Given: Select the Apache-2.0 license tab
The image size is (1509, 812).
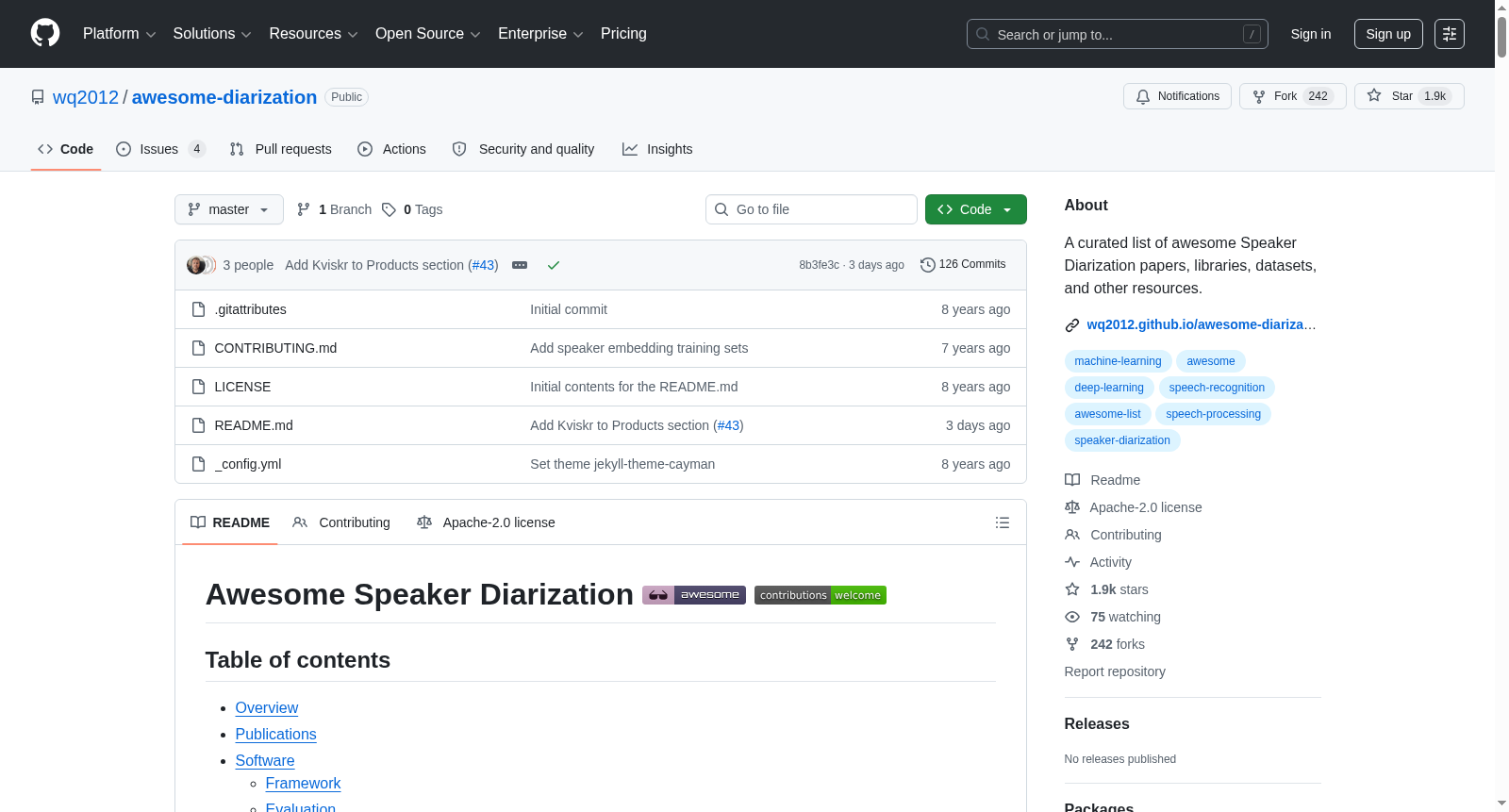Looking at the screenshot, I should point(486,522).
